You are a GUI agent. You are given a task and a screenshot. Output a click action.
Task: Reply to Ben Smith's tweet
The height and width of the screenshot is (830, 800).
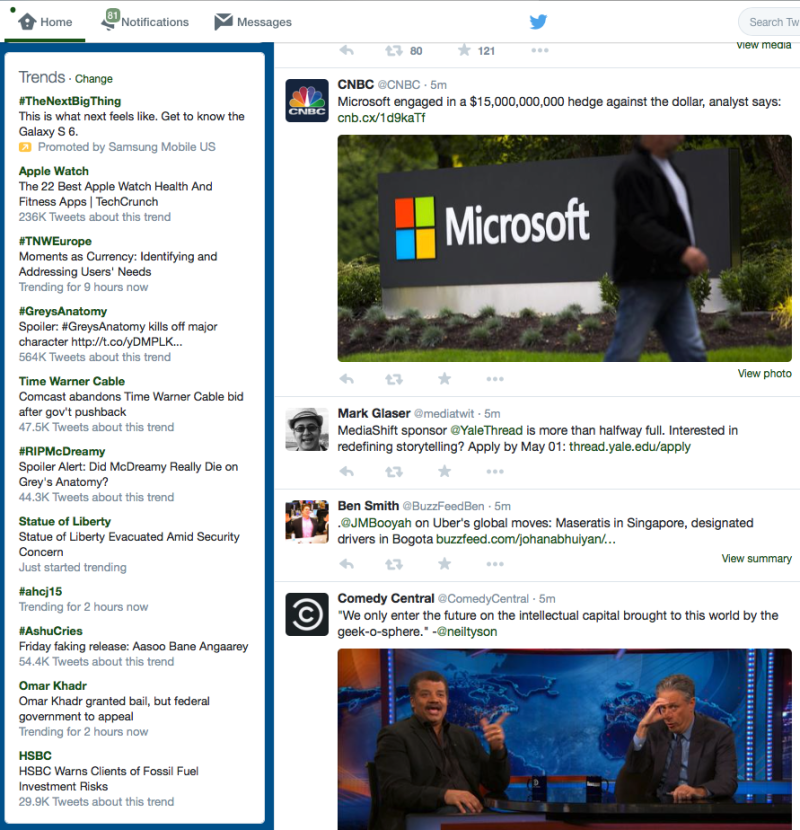(346, 563)
